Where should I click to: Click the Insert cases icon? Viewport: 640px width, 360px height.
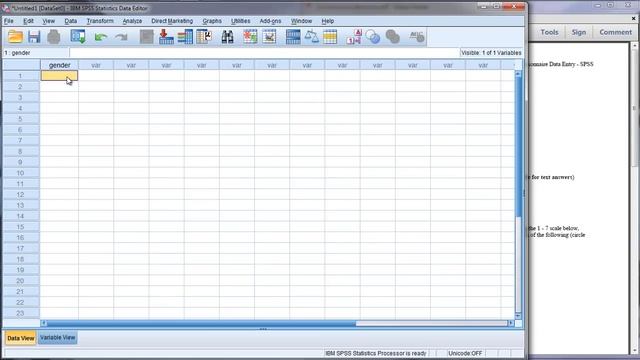click(x=250, y=37)
